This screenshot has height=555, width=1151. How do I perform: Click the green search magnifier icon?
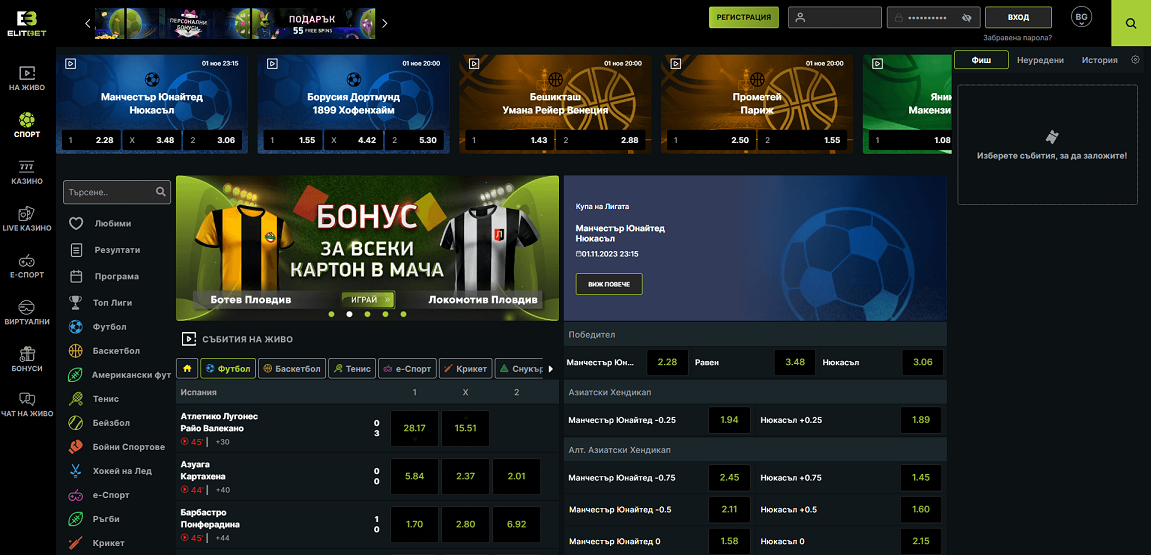click(x=1130, y=23)
